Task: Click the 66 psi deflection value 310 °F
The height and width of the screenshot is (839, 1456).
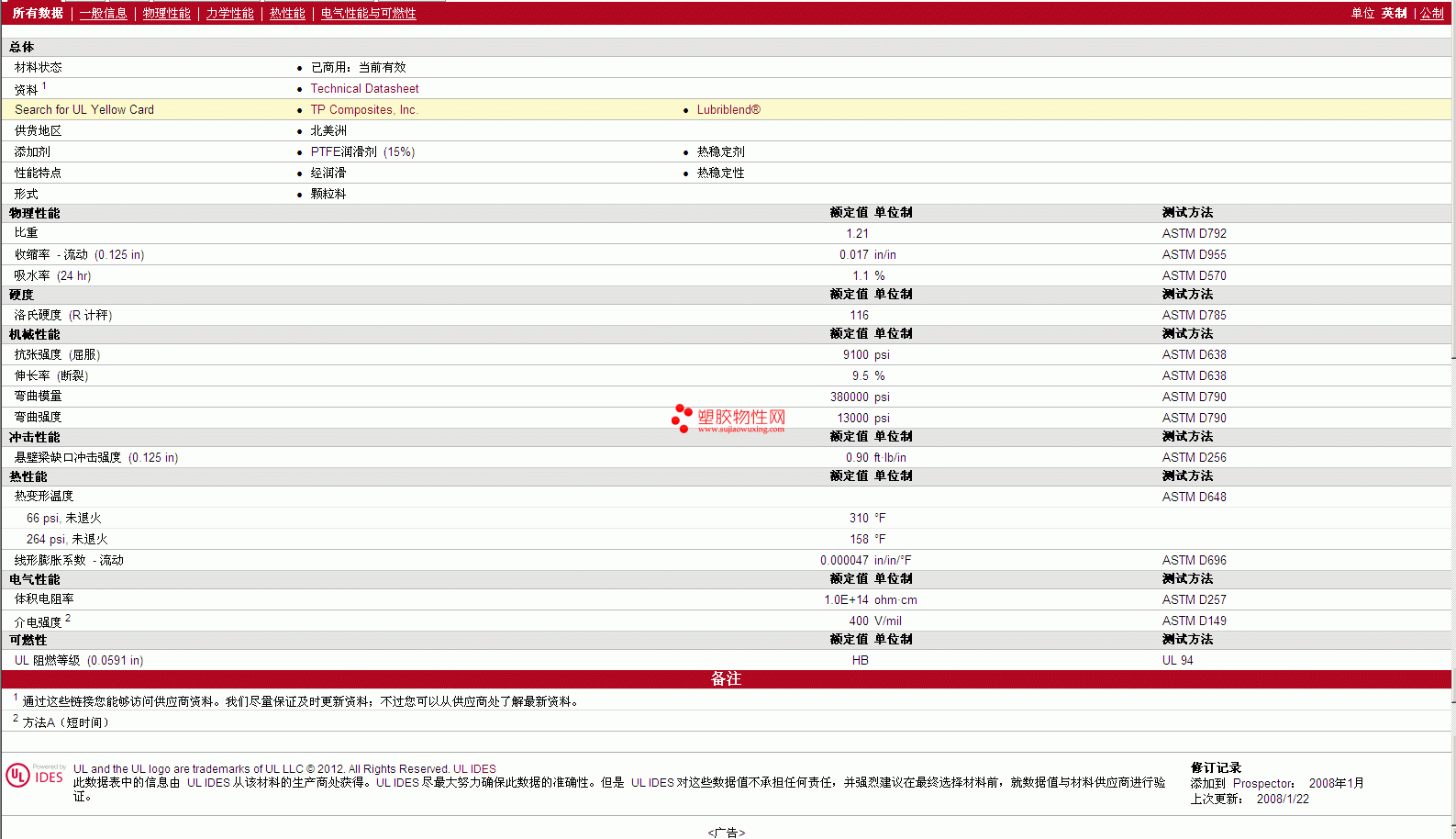Action: pyautogui.click(x=868, y=518)
